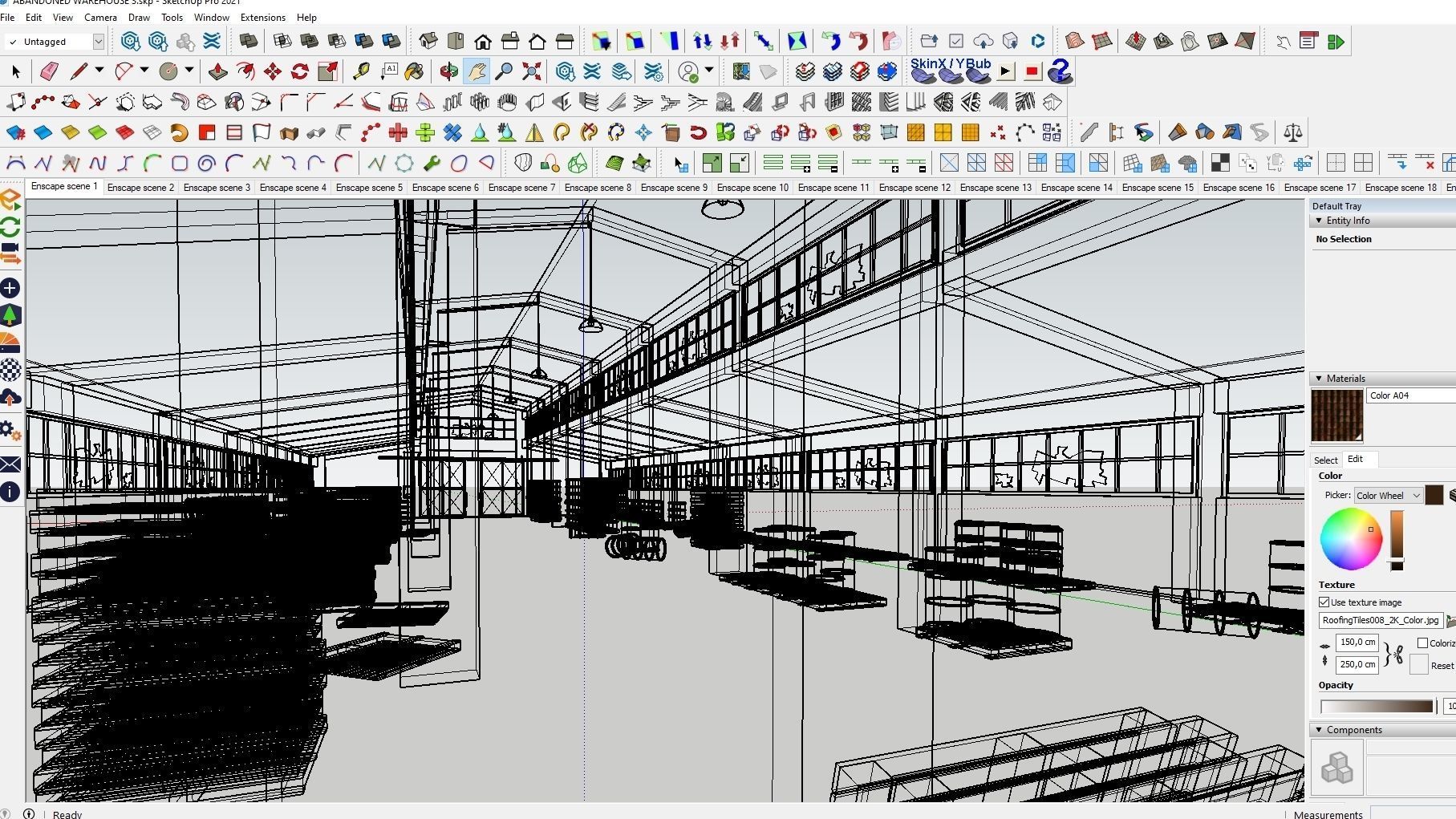Image resolution: width=1456 pixels, height=819 pixels.
Task: Open the File menu
Action: point(7,17)
